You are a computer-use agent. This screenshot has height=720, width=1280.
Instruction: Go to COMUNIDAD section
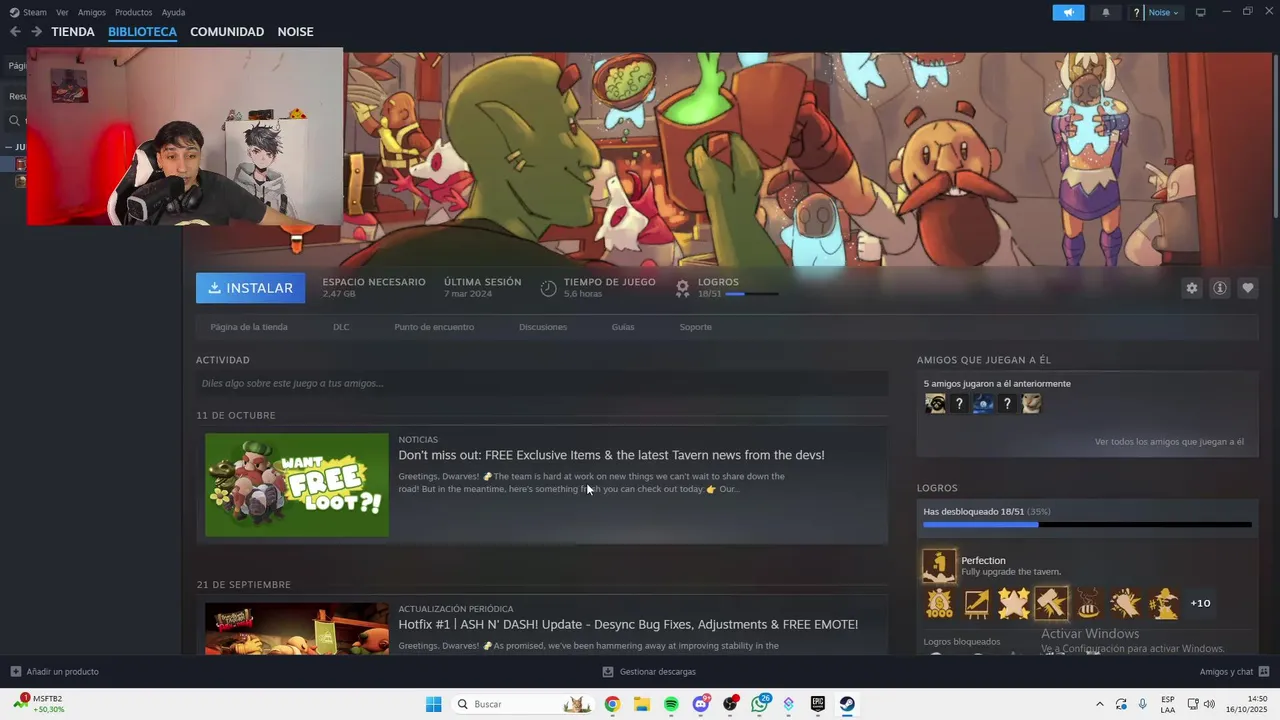click(x=227, y=32)
